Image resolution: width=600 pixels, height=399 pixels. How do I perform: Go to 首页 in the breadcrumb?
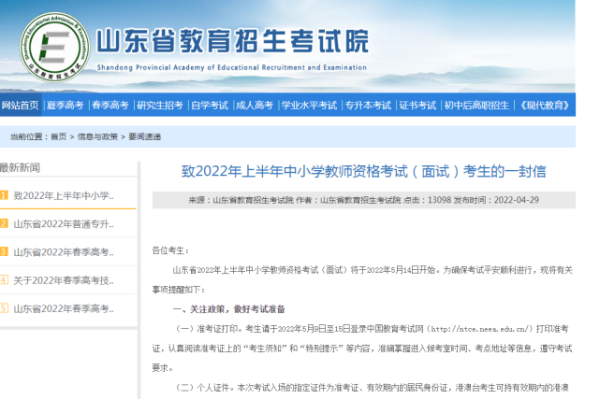[59, 137]
